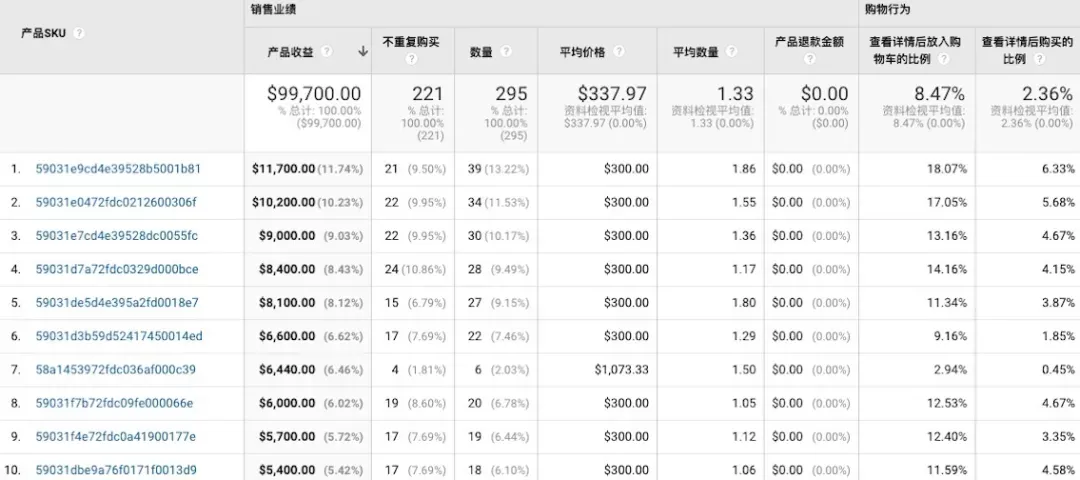Open help icon next to 产品SKU header
Viewport: 1080px width, 480px height.
79,33
